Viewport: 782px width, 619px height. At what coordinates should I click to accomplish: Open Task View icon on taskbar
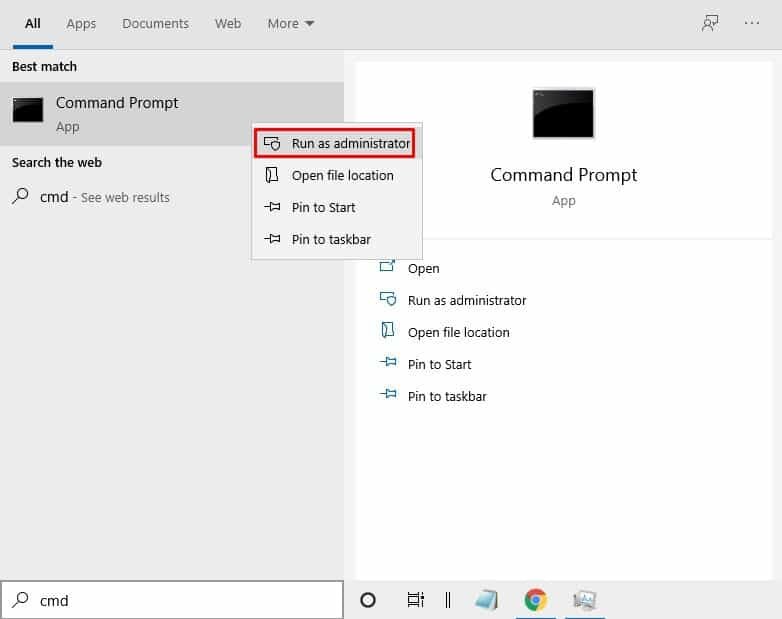tap(415, 600)
